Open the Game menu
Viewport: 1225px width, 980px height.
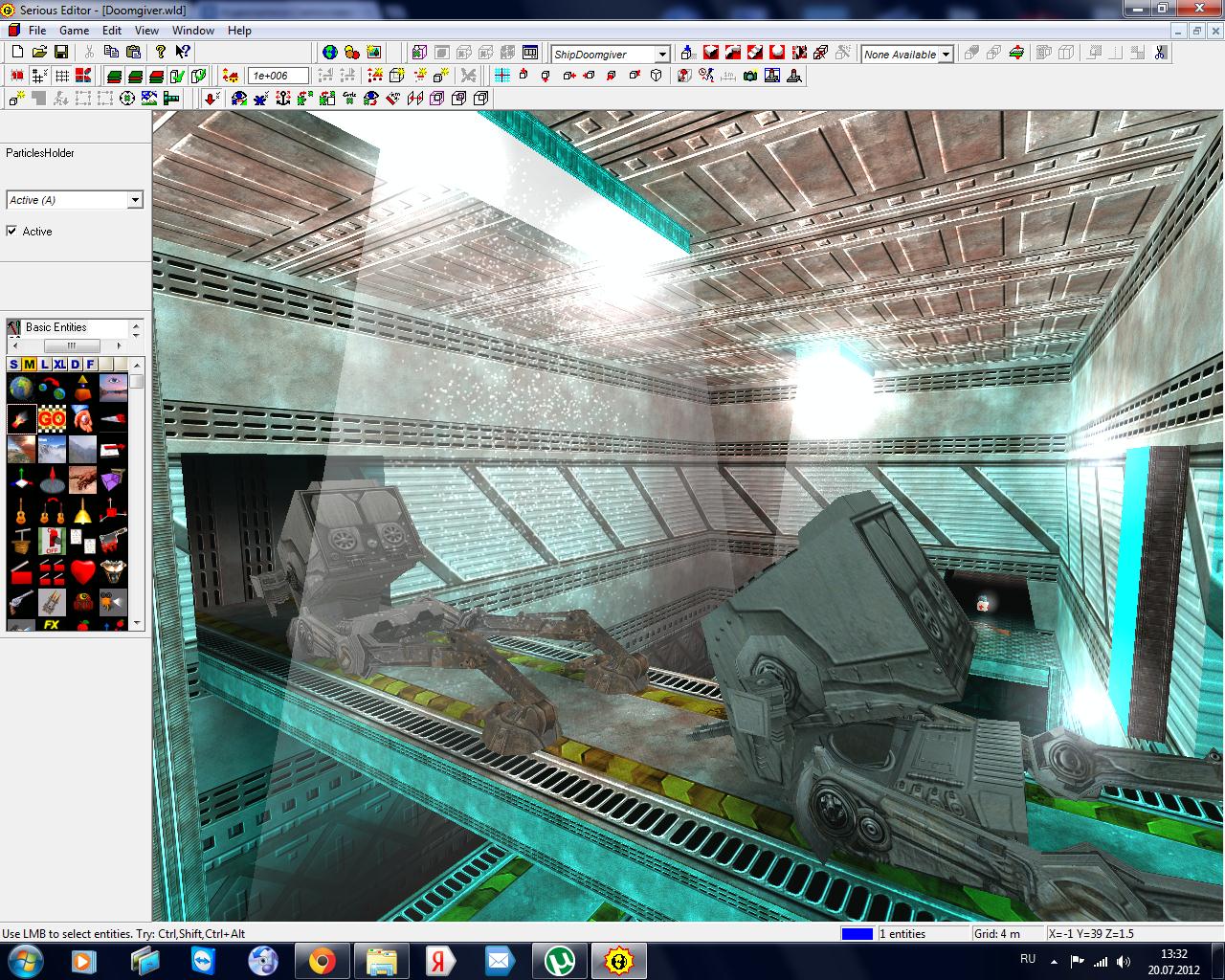(x=74, y=30)
